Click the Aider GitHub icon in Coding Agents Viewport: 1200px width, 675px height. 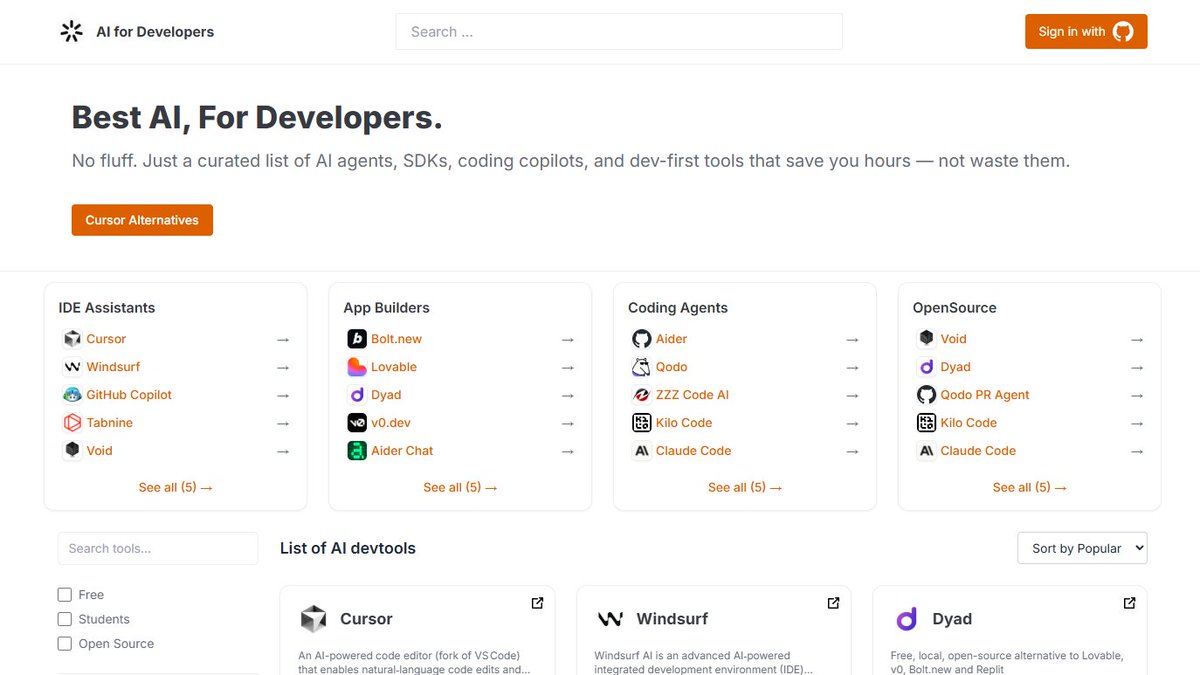(x=642, y=339)
